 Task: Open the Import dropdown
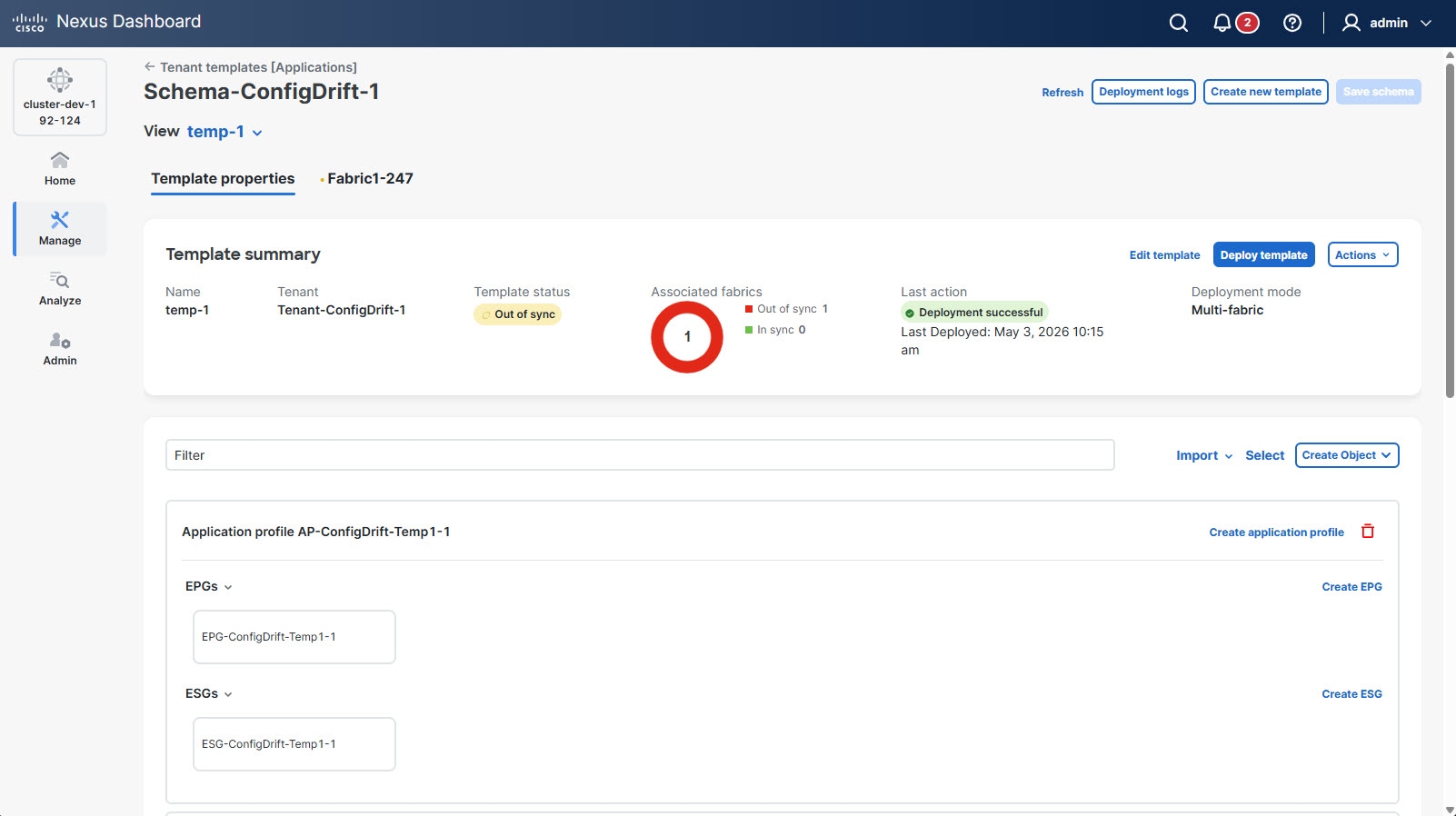click(1204, 455)
